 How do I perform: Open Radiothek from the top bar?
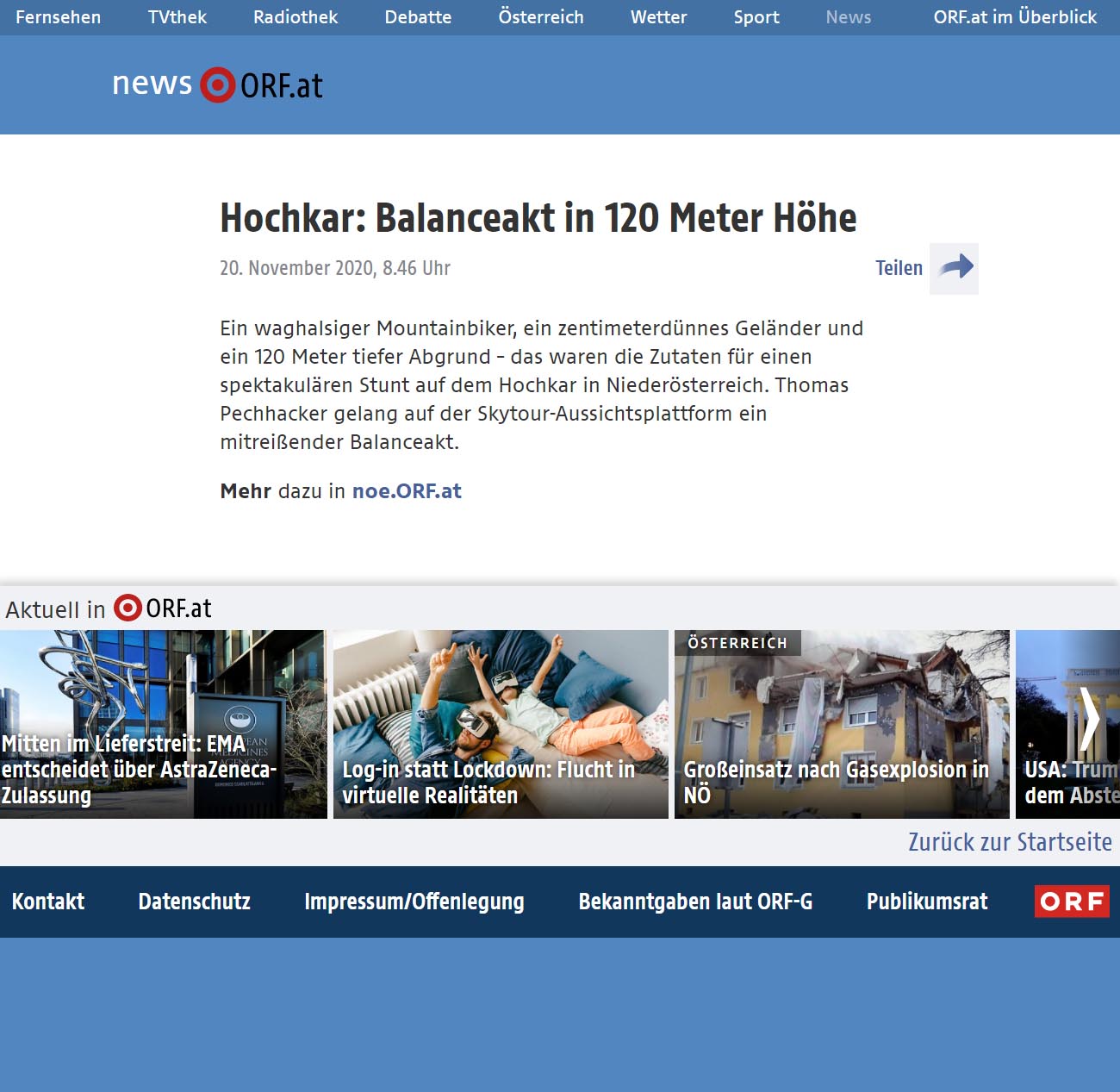(x=296, y=17)
